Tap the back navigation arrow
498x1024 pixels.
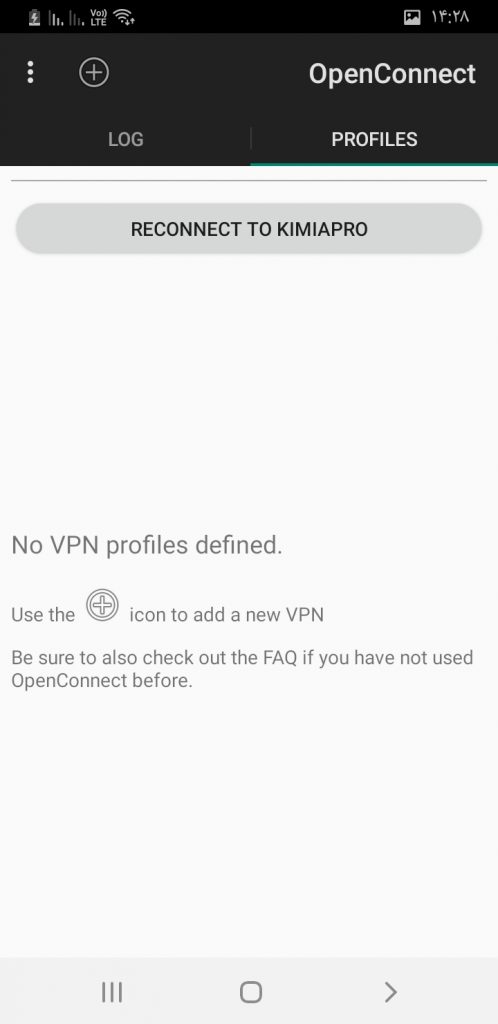[390, 992]
